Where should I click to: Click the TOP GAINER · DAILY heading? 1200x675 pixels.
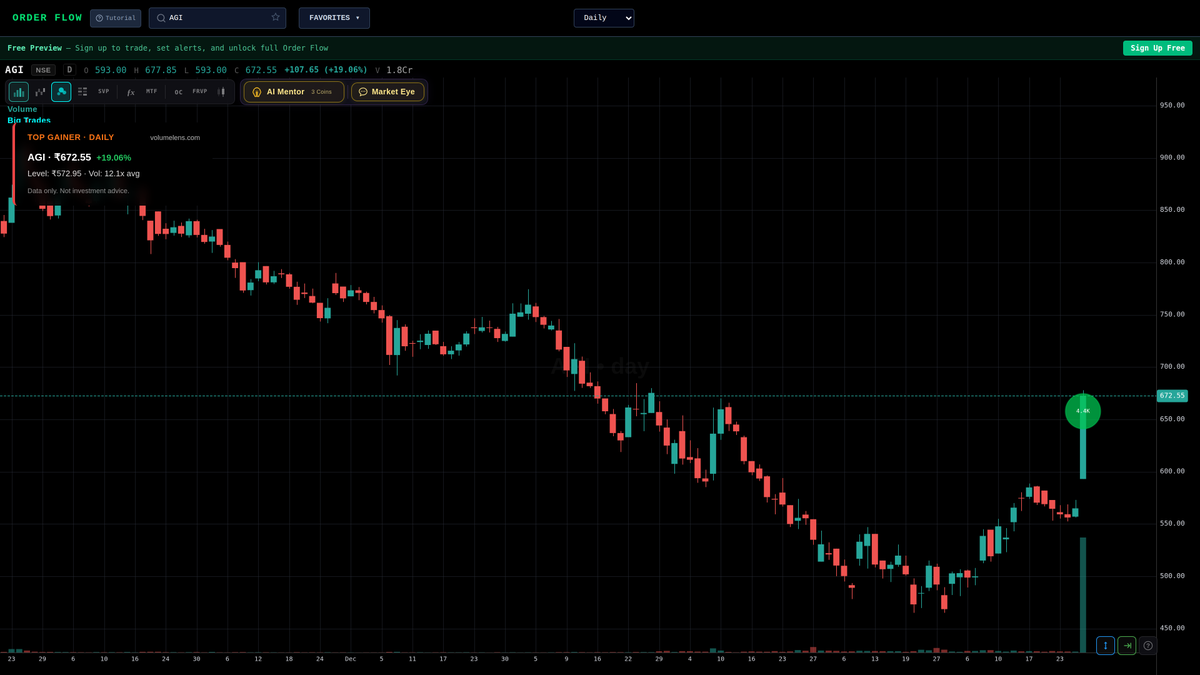pyautogui.click(x=71, y=137)
